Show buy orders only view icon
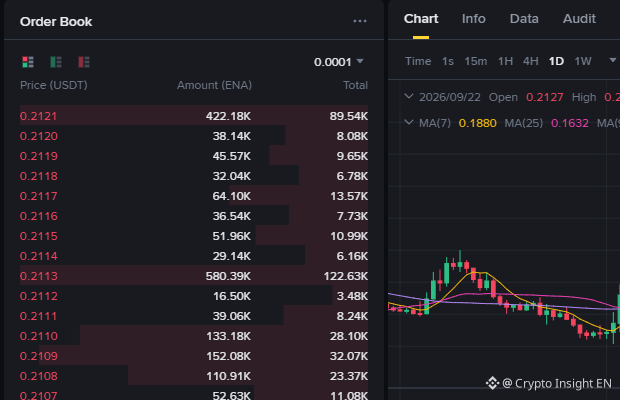The height and width of the screenshot is (400, 620). 56,62
